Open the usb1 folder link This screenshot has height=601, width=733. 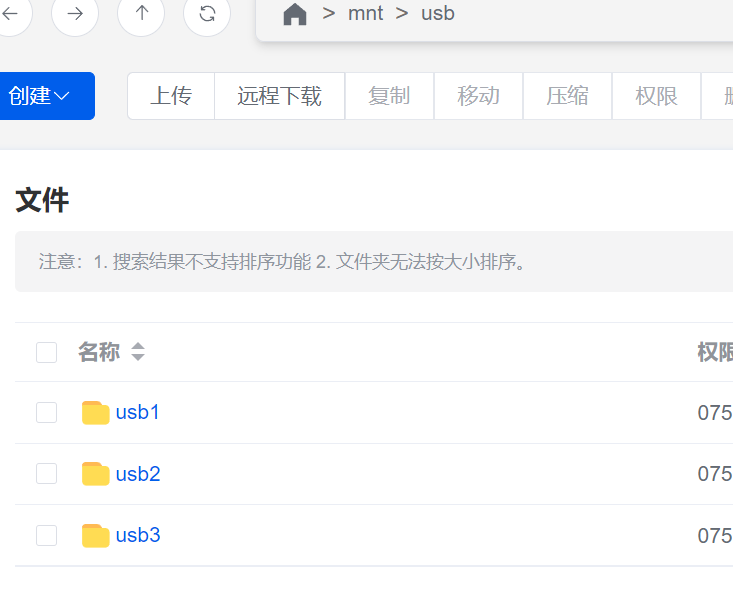(138, 412)
